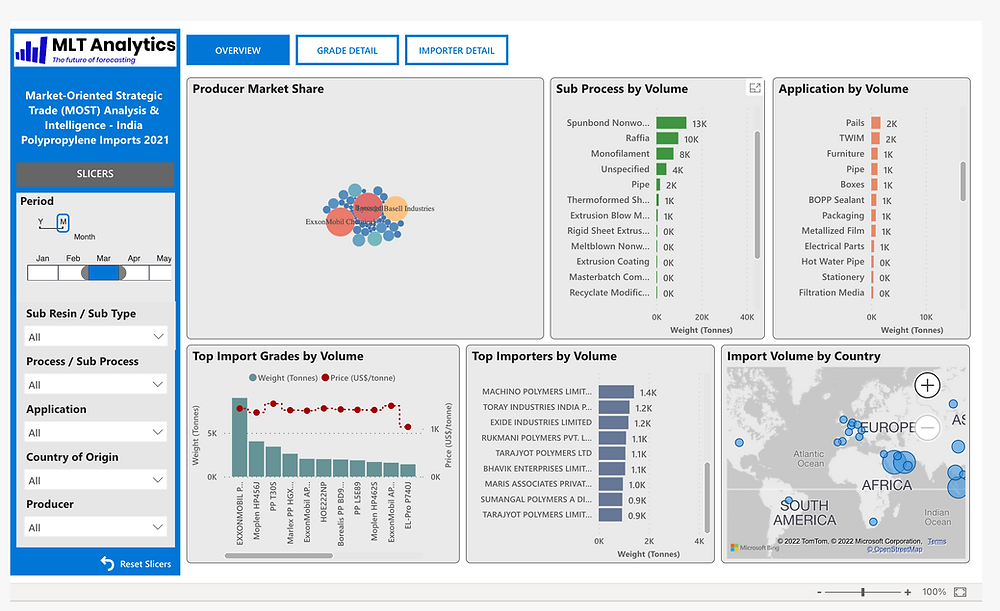Image resolution: width=1000 pixels, height=611 pixels.
Task: Click the Jan segment of the period slider
Action: pyautogui.click(x=43, y=273)
